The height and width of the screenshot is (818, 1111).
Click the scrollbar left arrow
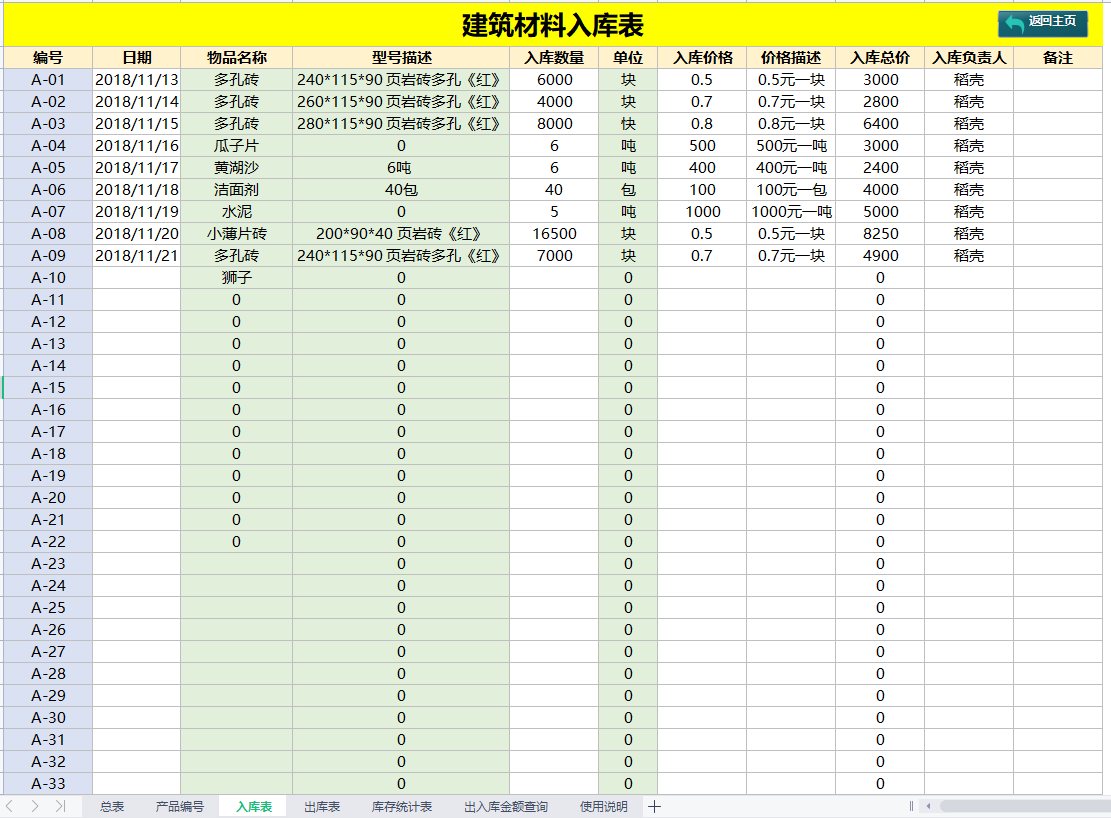[928, 806]
